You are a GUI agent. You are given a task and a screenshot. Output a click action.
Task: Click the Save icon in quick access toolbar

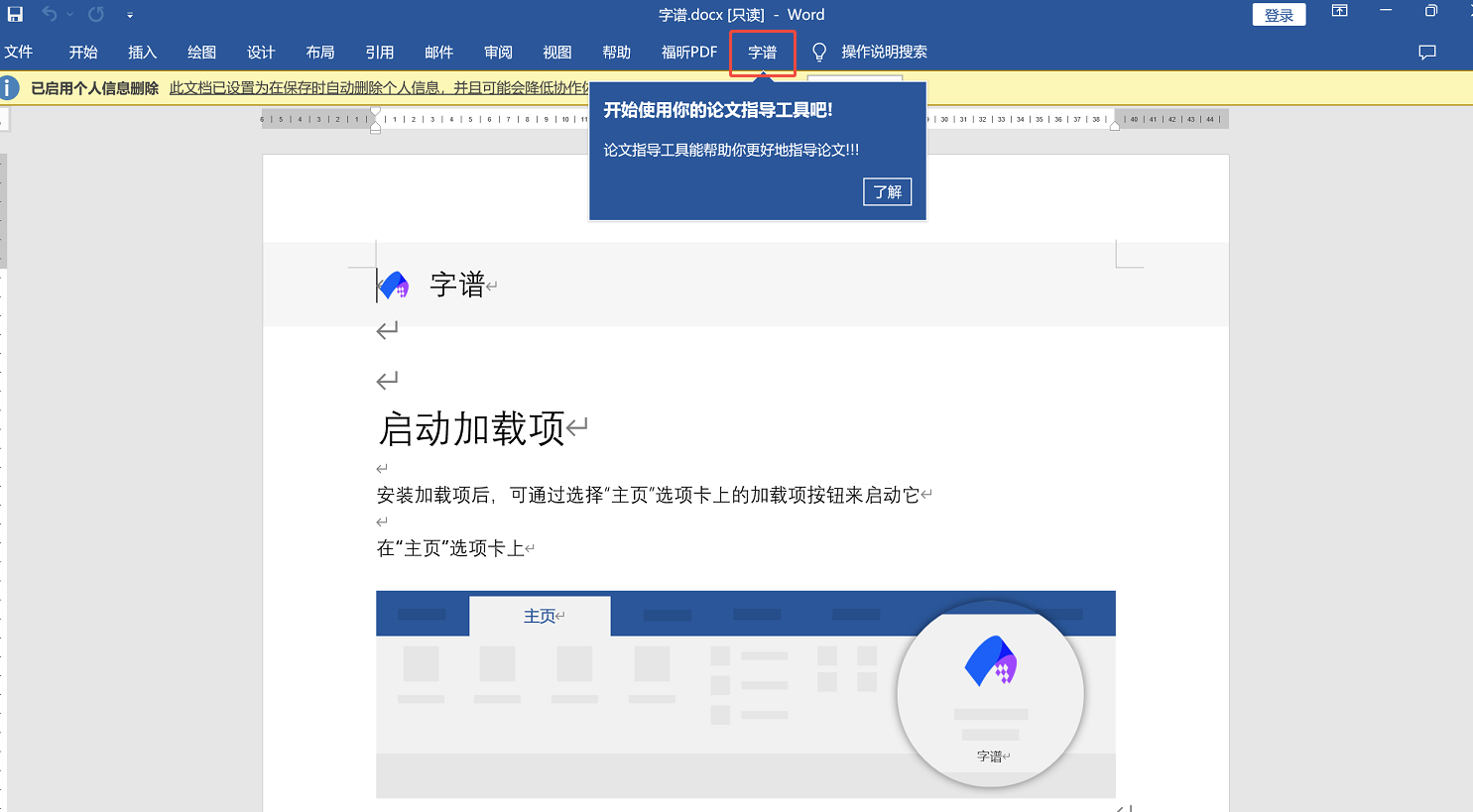pos(15,15)
